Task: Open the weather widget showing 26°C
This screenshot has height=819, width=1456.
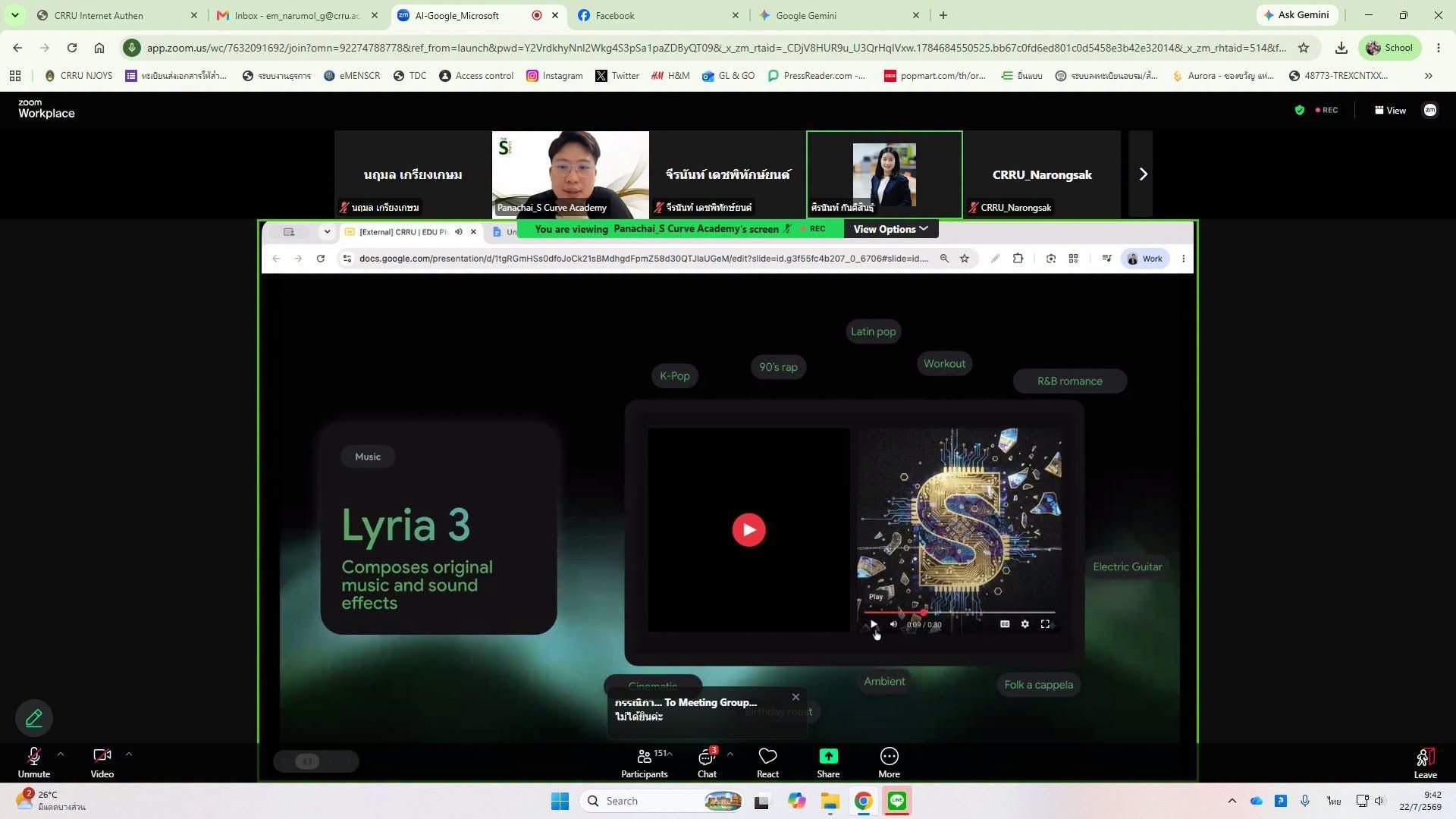Action: (50, 801)
